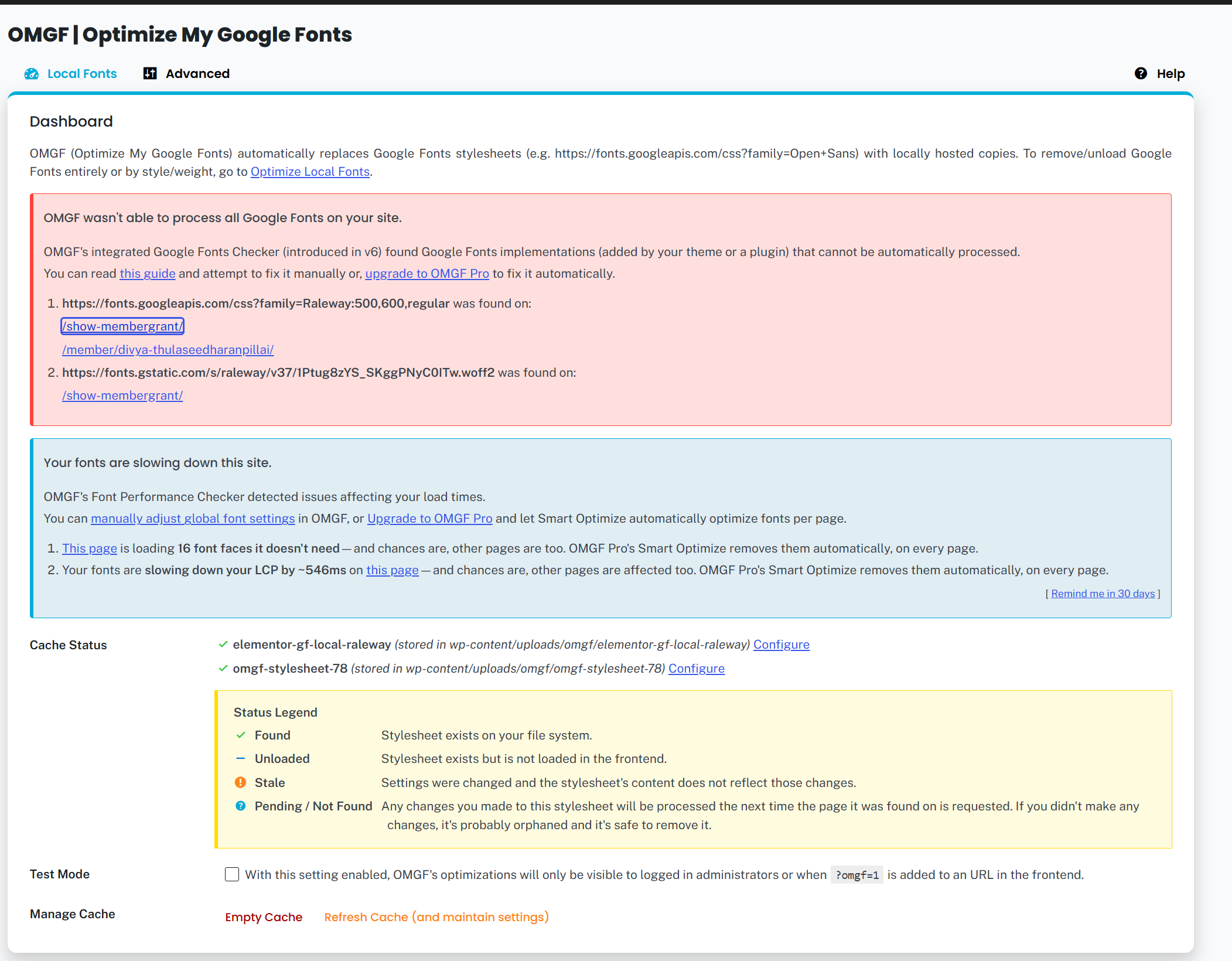Screen dimensions: 1232x961
Task: Switch to the Local Fonts tab
Action: pos(71,74)
